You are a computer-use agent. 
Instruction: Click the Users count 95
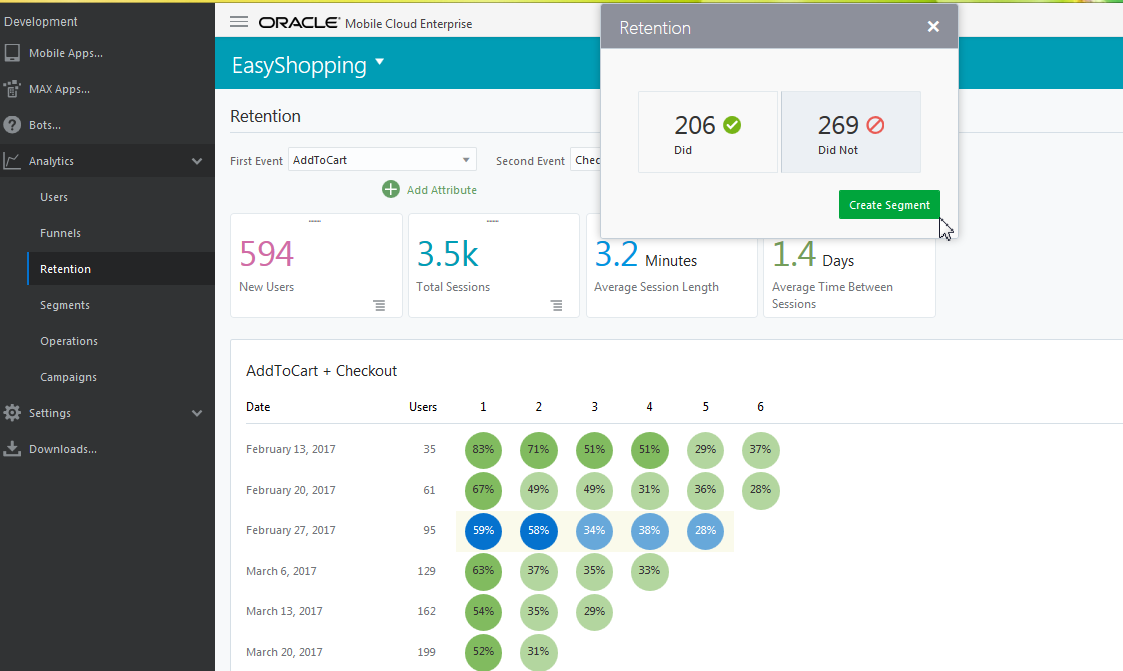pyautogui.click(x=430, y=530)
